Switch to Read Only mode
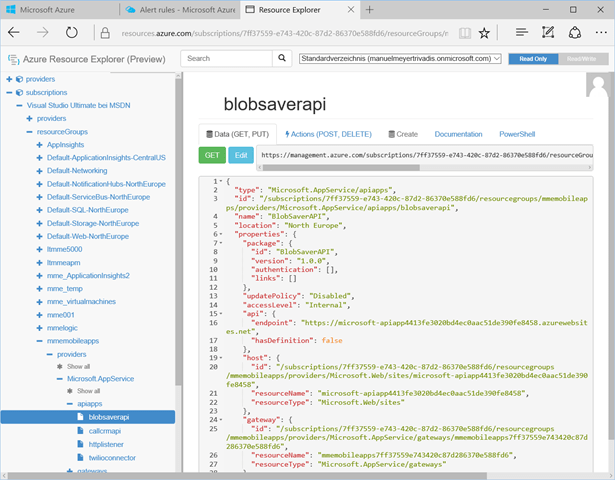615x480 pixels. 533,59
